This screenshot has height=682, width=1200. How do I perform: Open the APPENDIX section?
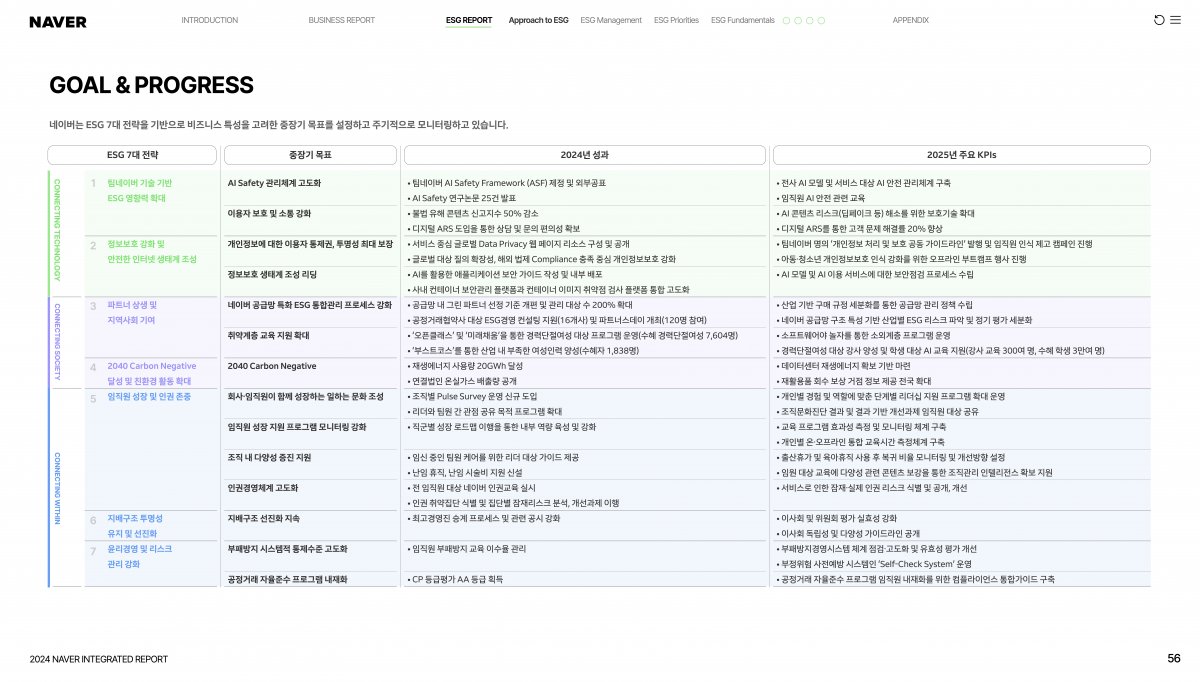click(x=908, y=19)
